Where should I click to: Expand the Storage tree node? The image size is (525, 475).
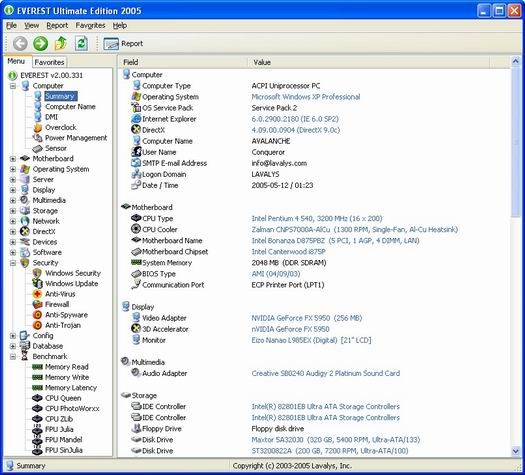[13, 211]
